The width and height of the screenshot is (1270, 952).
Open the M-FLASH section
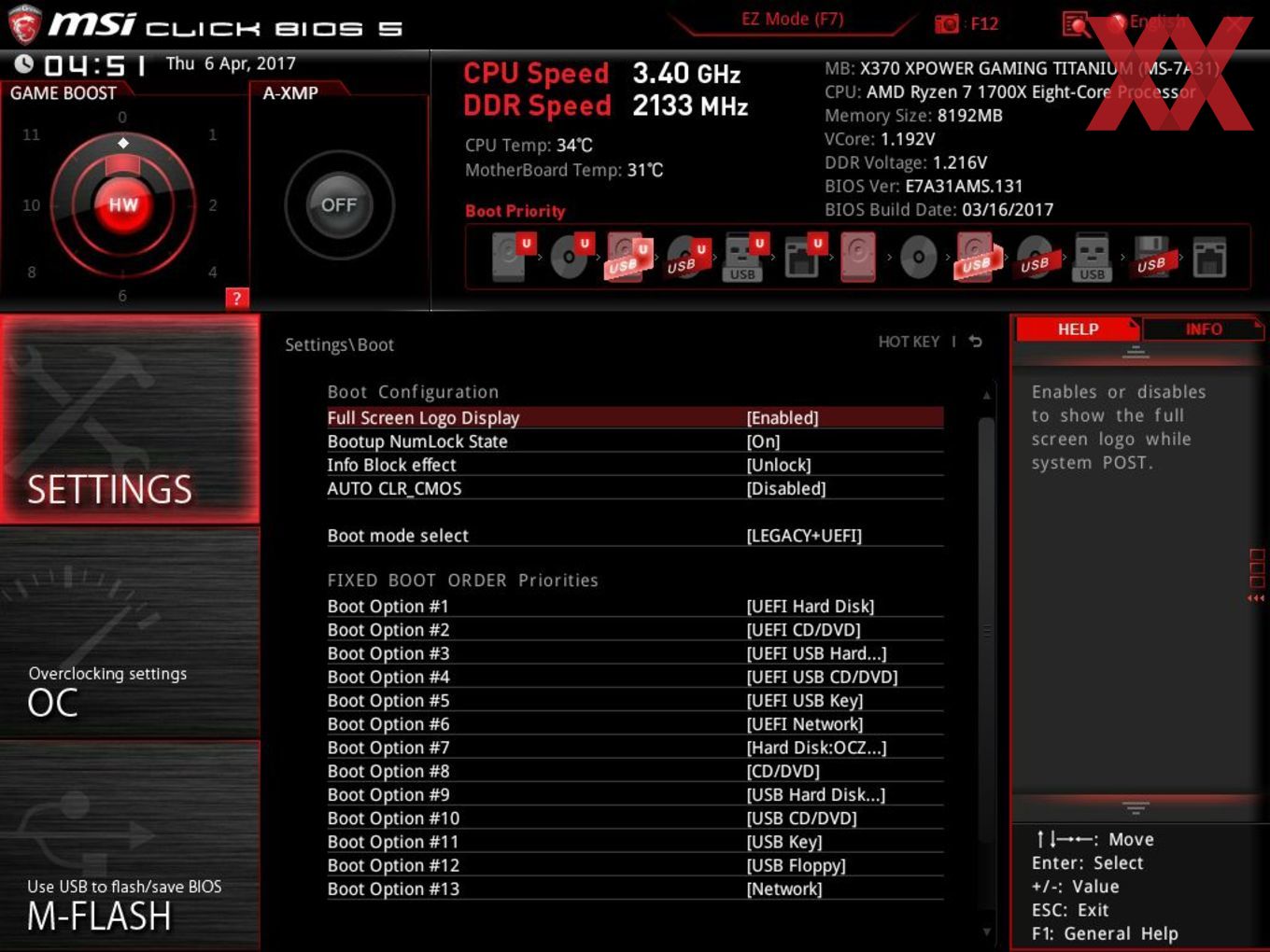pyautogui.click(x=130, y=846)
